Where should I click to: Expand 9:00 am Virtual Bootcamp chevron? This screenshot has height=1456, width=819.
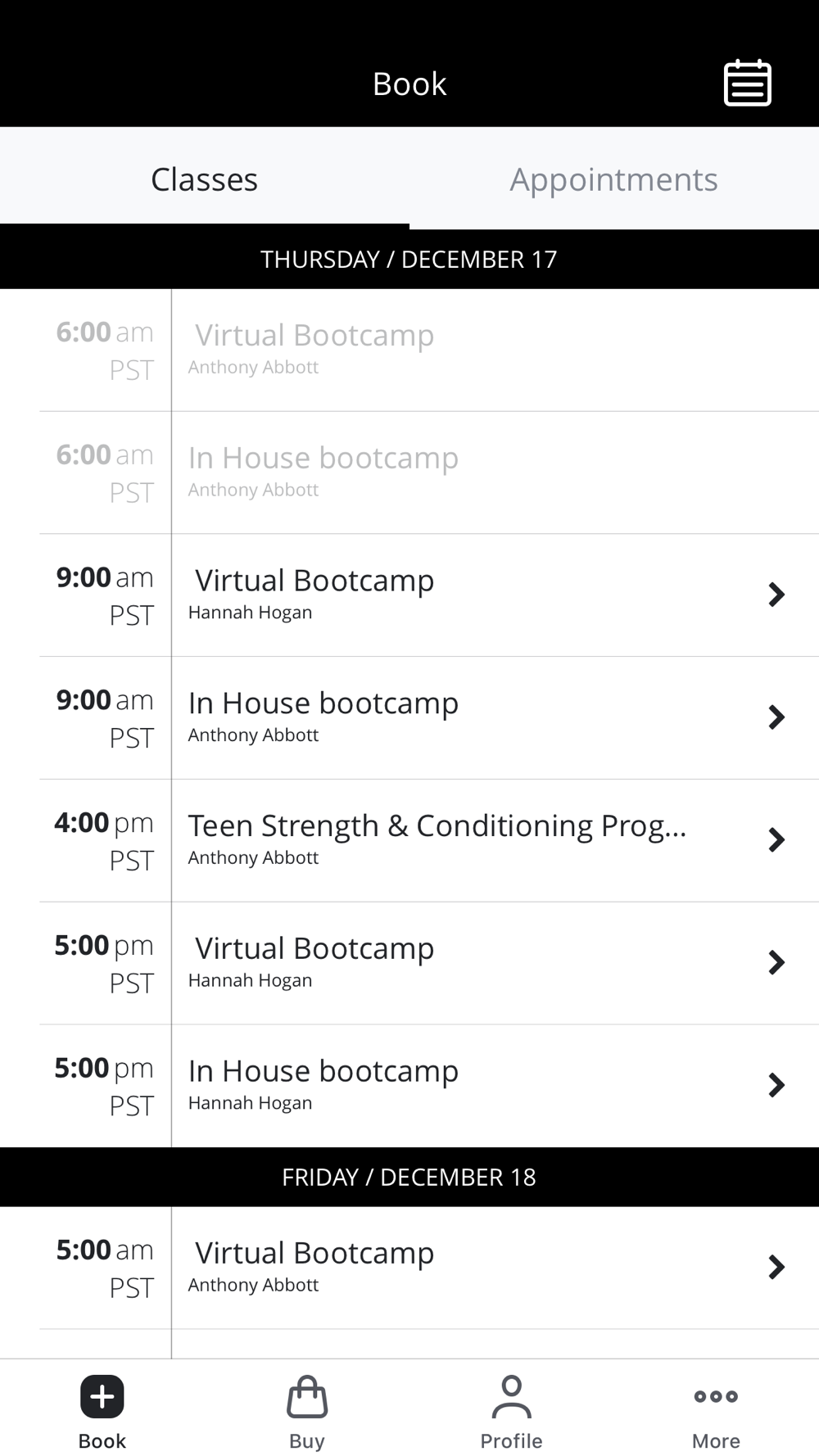[x=776, y=595]
